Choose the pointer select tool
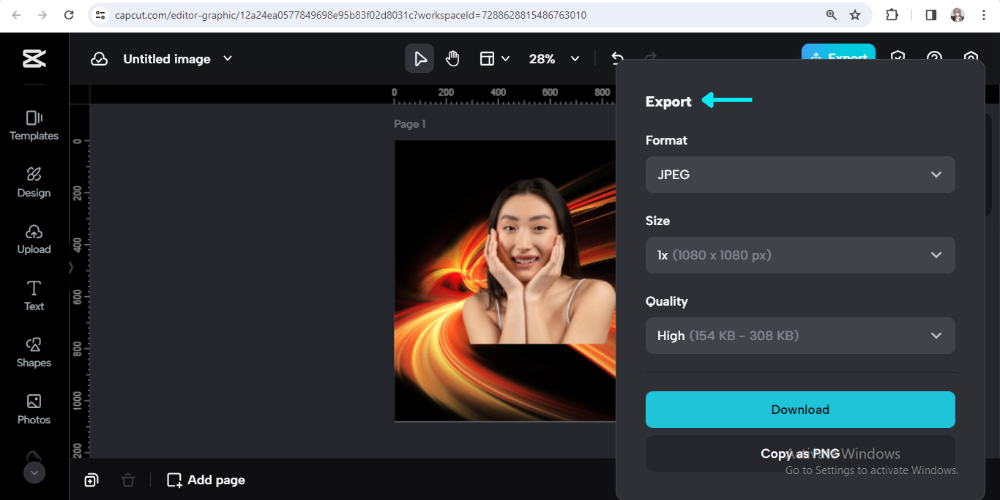The width and height of the screenshot is (1000, 500). [x=420, y=59]
